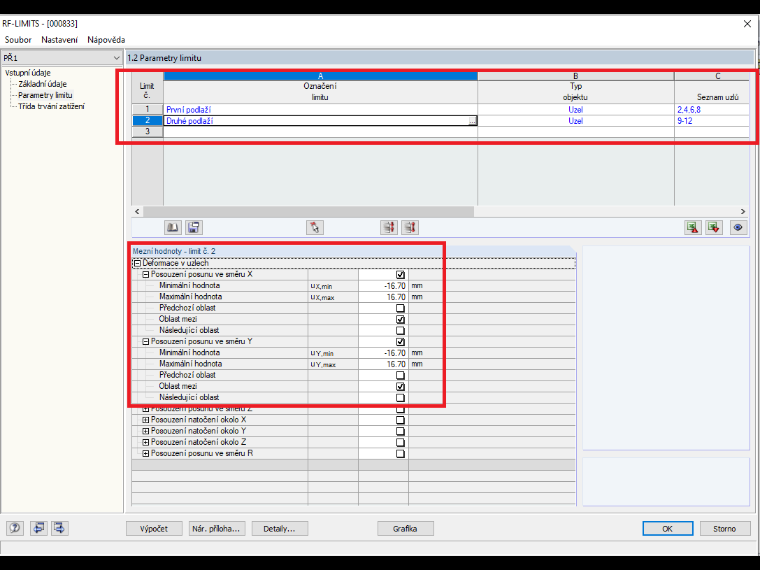Uncheck Oblast mezi under direction Y
760x570 pixels.
(x=400, y=386)
